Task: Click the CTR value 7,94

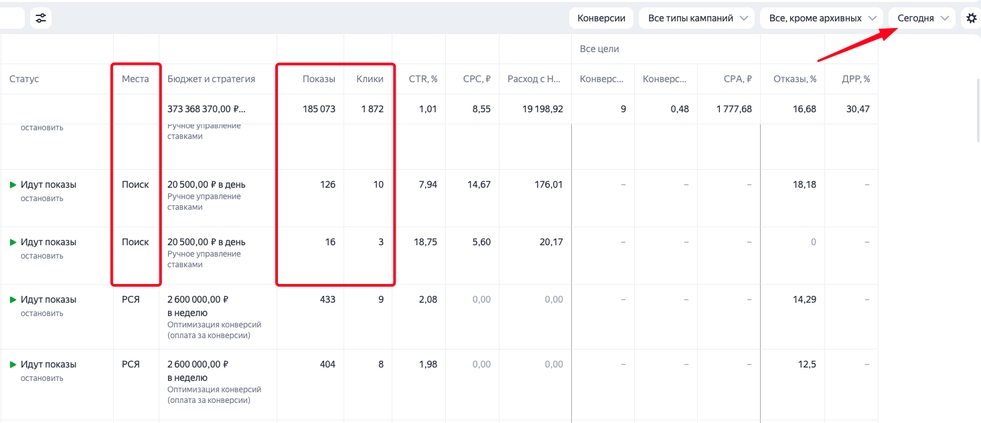Action: [x=428, y=185]
